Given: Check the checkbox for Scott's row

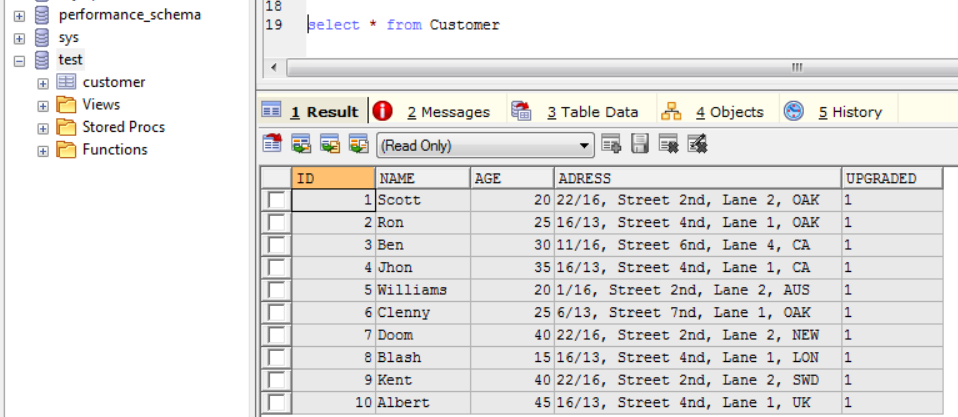Looking at the screenshot, I should pyautogui.click(x=276, y=200).
